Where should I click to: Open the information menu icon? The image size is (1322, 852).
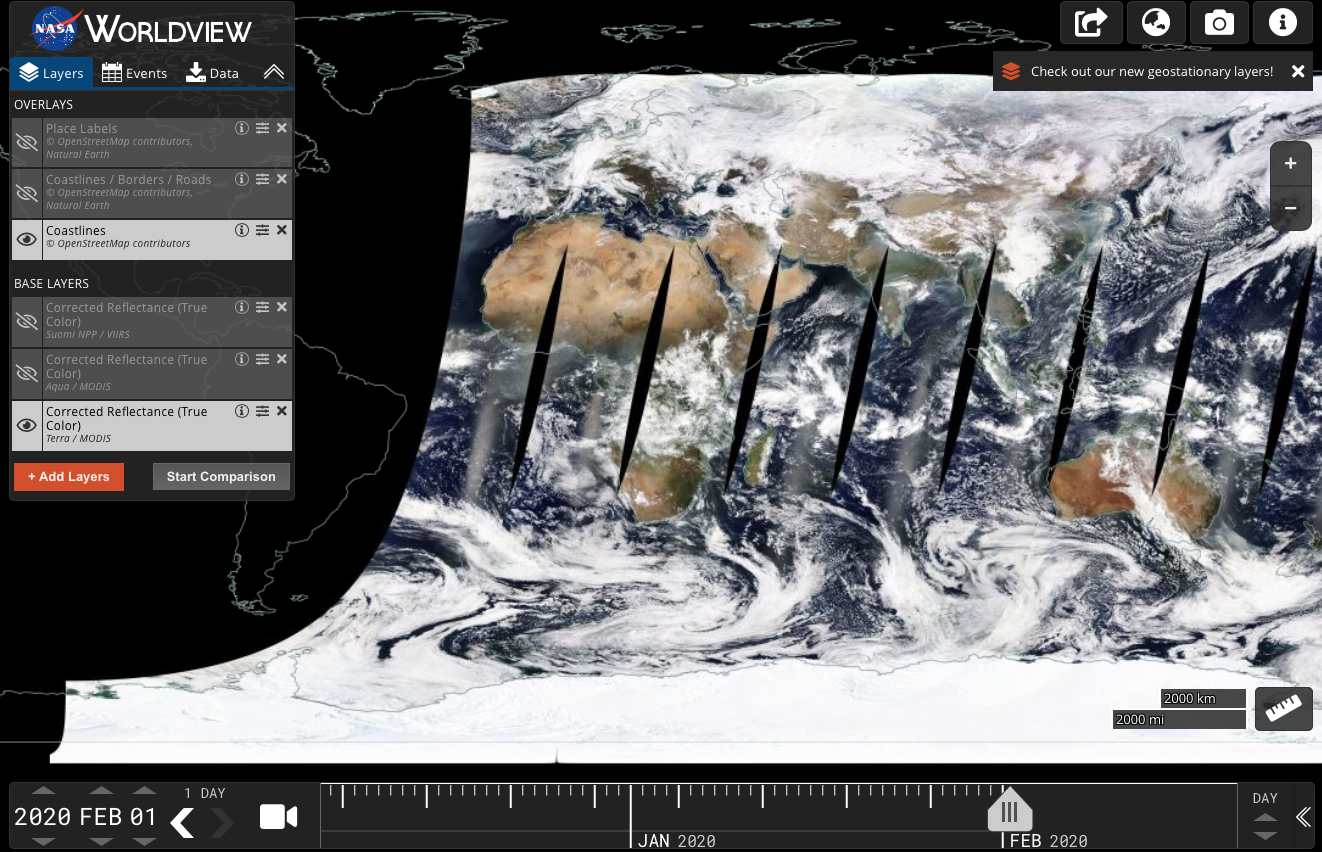[x=1283, y=22]
